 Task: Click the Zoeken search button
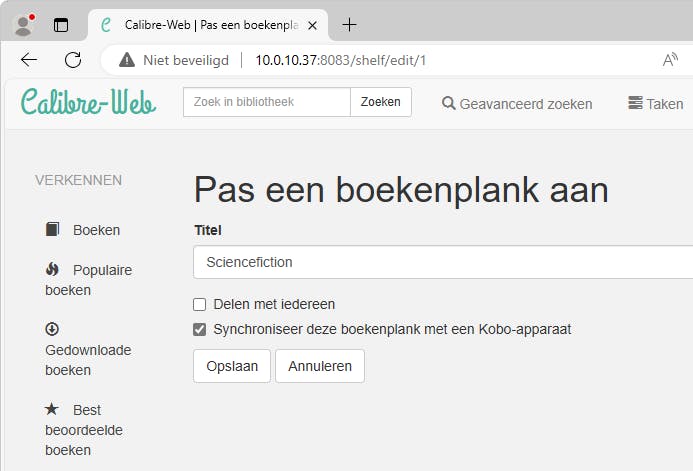380,102
